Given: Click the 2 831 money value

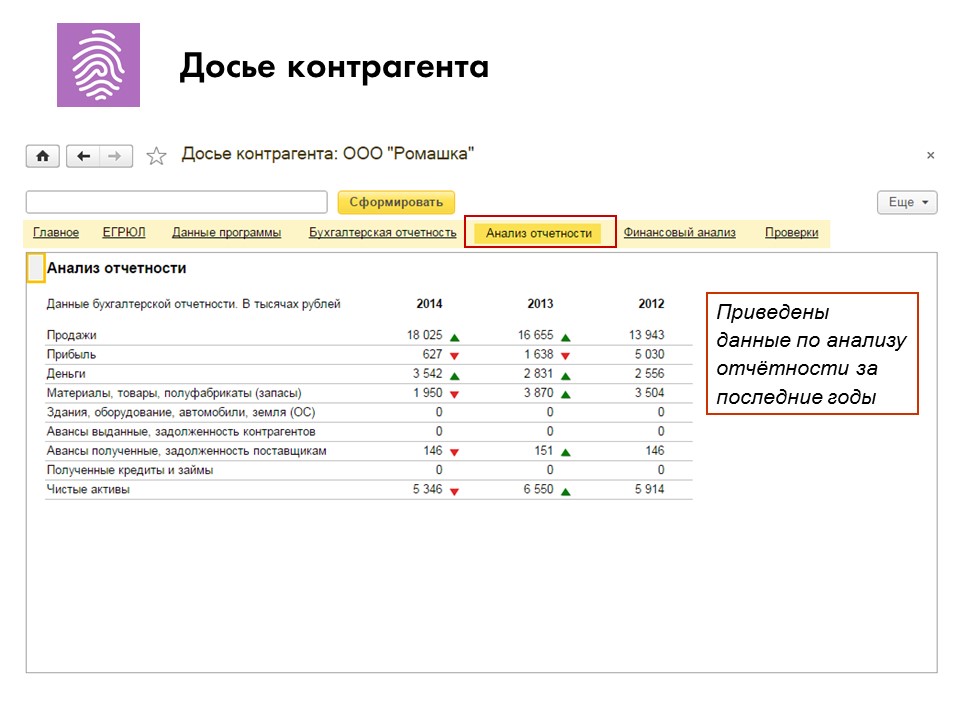Looking at the screenshot, I should pos(539,373).
